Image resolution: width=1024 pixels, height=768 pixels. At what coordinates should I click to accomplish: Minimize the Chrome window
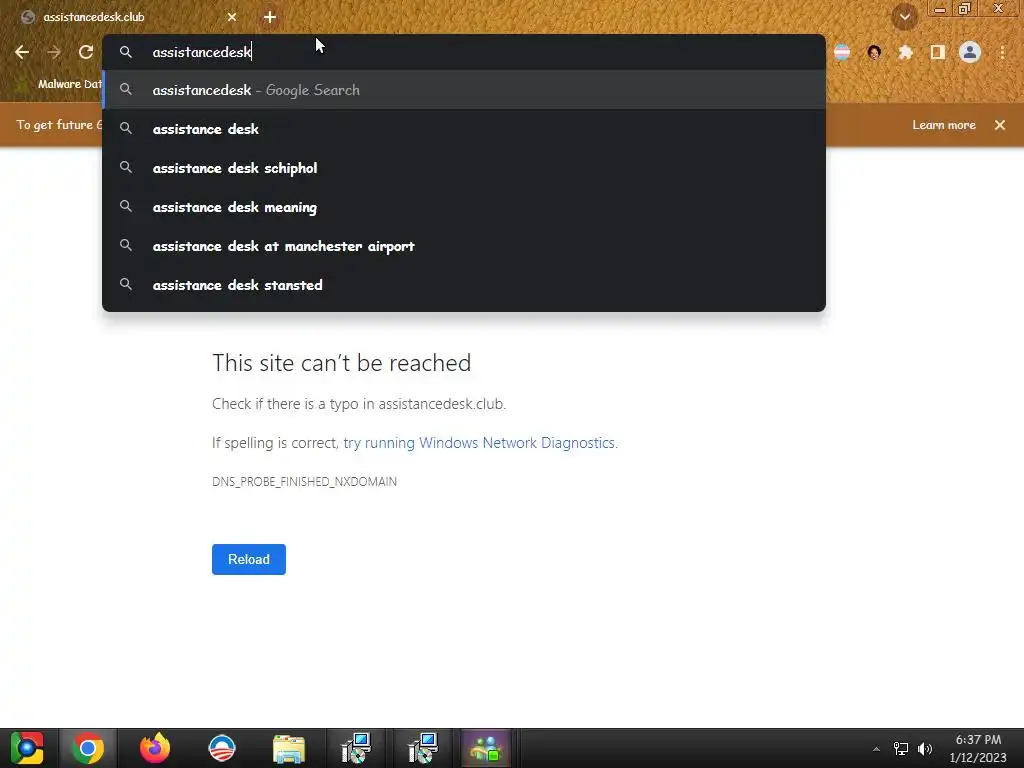pos(940,9)
